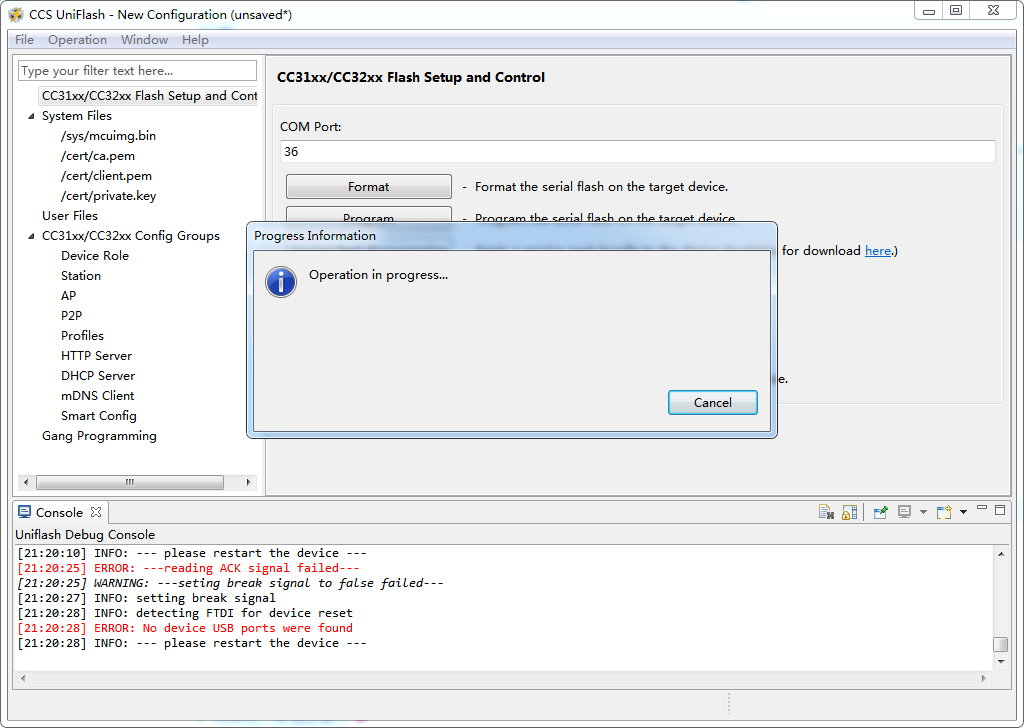Click 'seting break signal to false failed' warning
The image size is (1024, 728).
point(230,583)
